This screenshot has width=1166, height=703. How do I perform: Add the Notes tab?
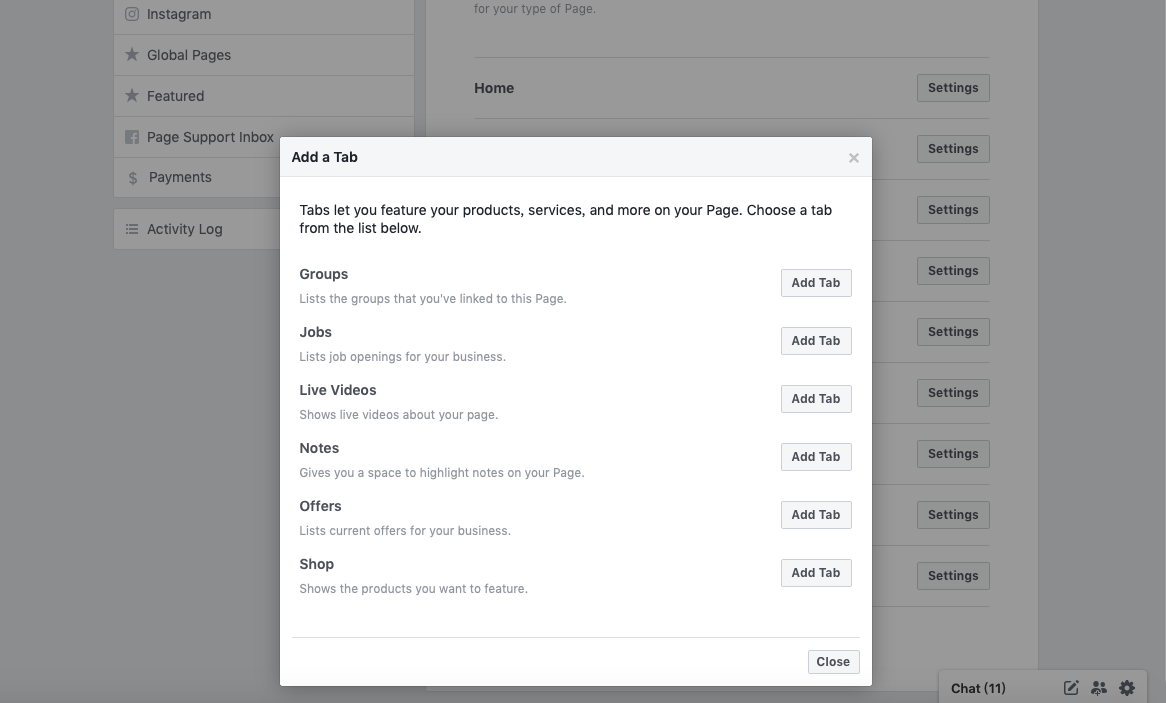816,457
